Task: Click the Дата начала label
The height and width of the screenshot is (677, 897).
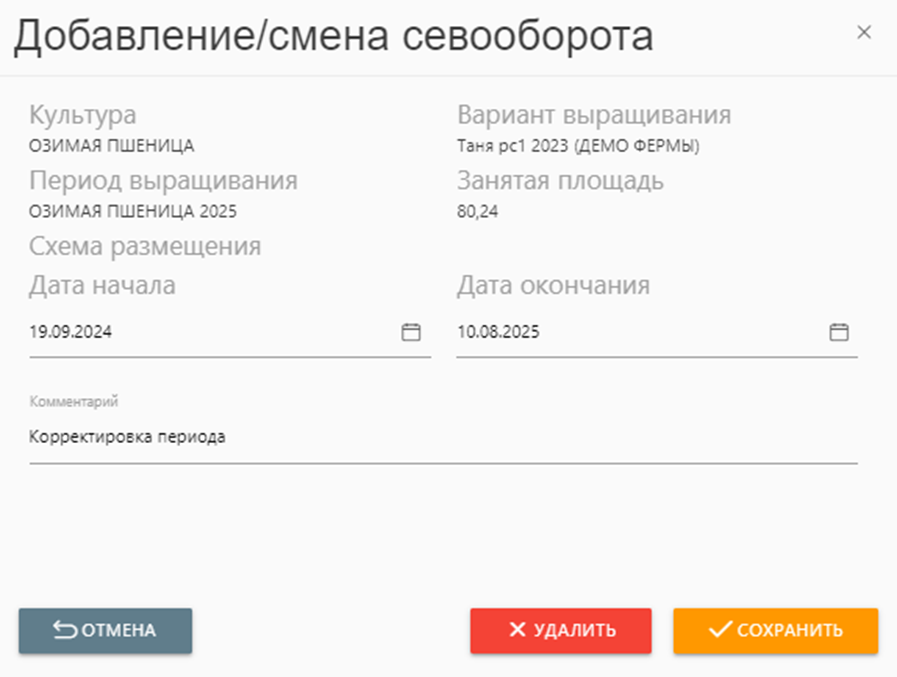Action: click(x=103, y=285)
